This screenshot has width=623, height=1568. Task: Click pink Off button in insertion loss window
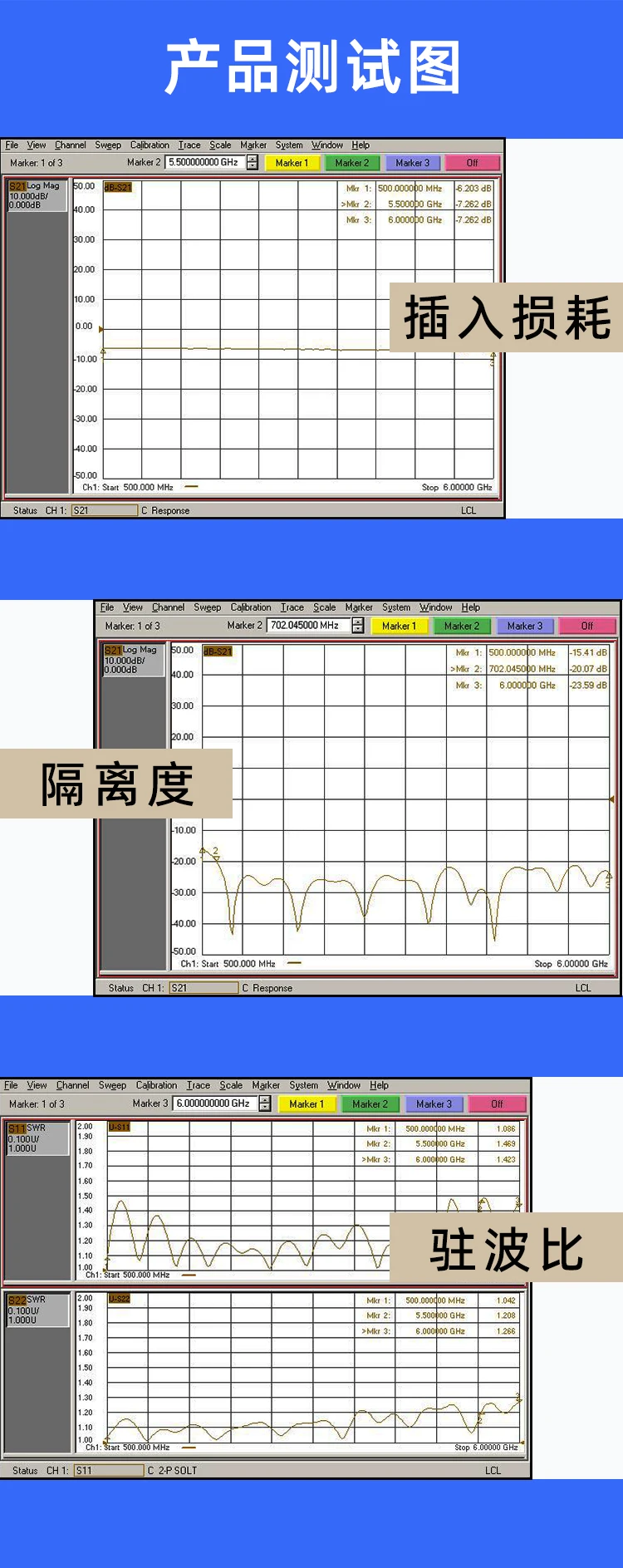[473, 163]
